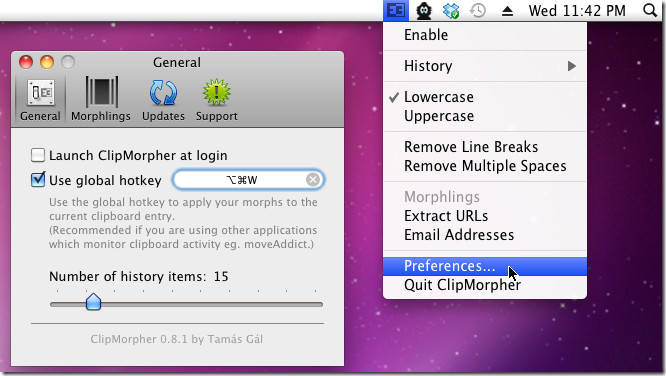666x376 pixels.
Task: Open the Updates preferences tab
Action: point(163,99)
